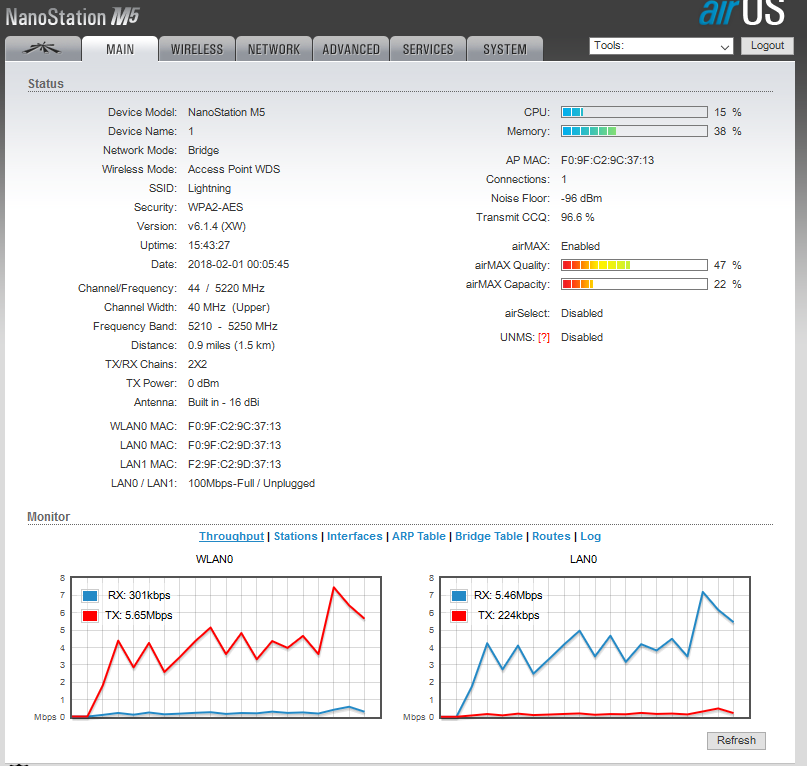The height and width of the screenshot is (766, 807).
Task: Select the SSID value Lightning
Action: (209, 188)
